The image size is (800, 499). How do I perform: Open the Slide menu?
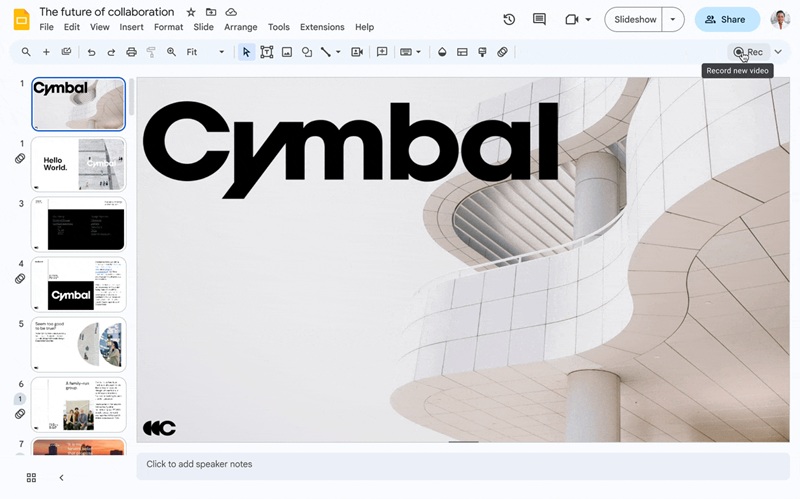pos(203,27)
